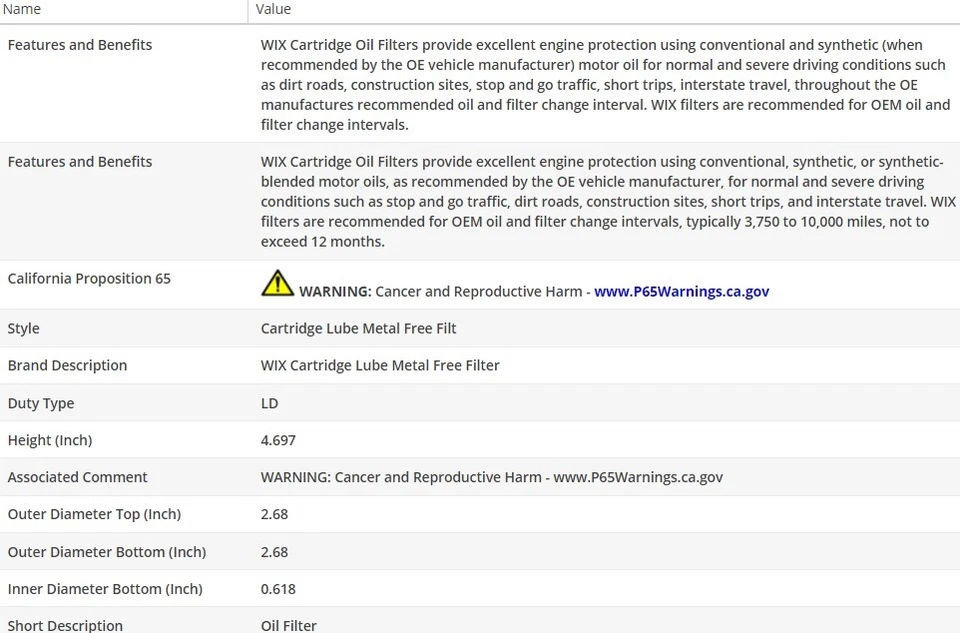
Task: Select the height value 4.697
Action: coord(278,440)
